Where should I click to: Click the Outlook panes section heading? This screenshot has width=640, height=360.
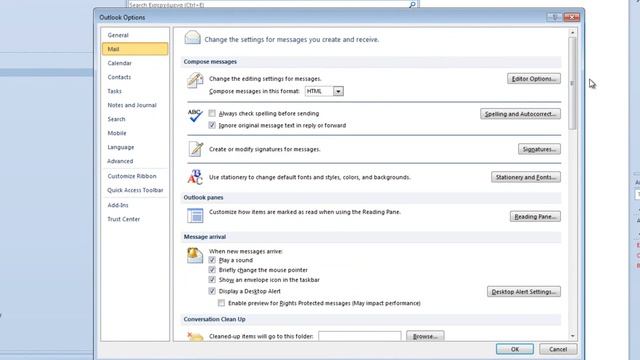click(203, 198)
